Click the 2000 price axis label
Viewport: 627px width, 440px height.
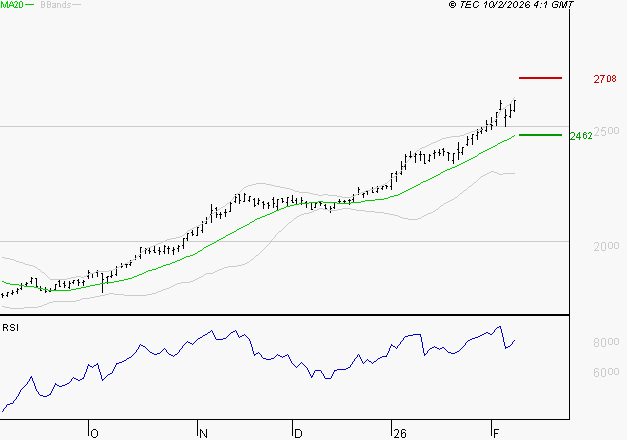tap(606, 246)
